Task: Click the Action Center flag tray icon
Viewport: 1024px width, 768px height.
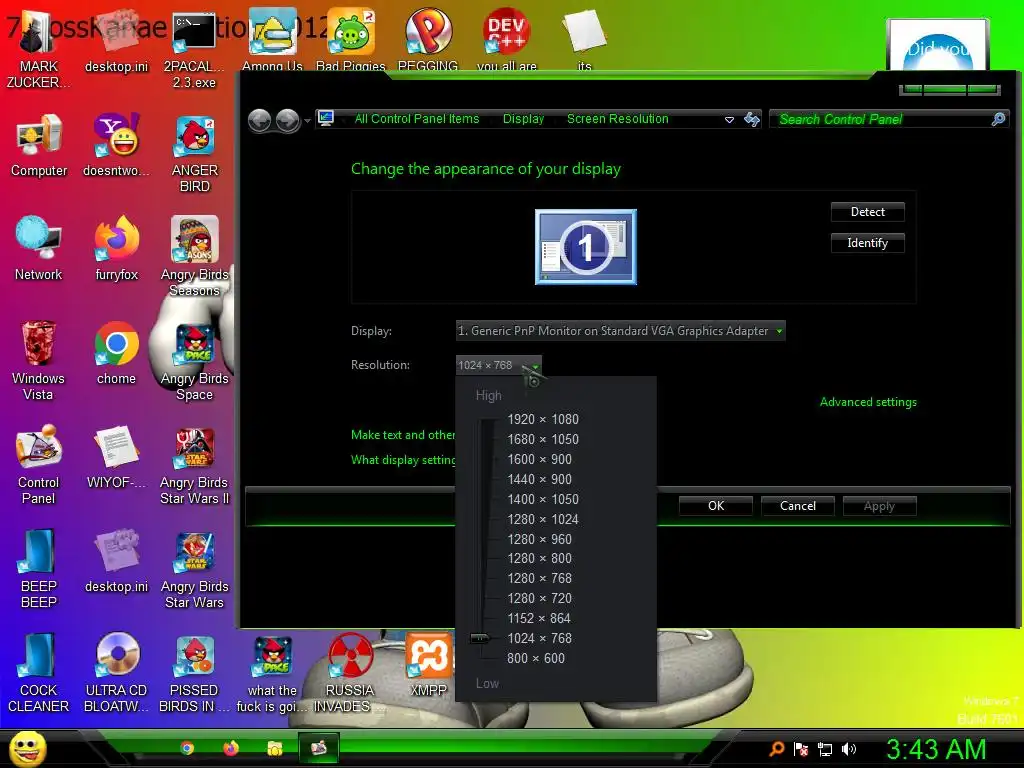Action: coord(801,749)
